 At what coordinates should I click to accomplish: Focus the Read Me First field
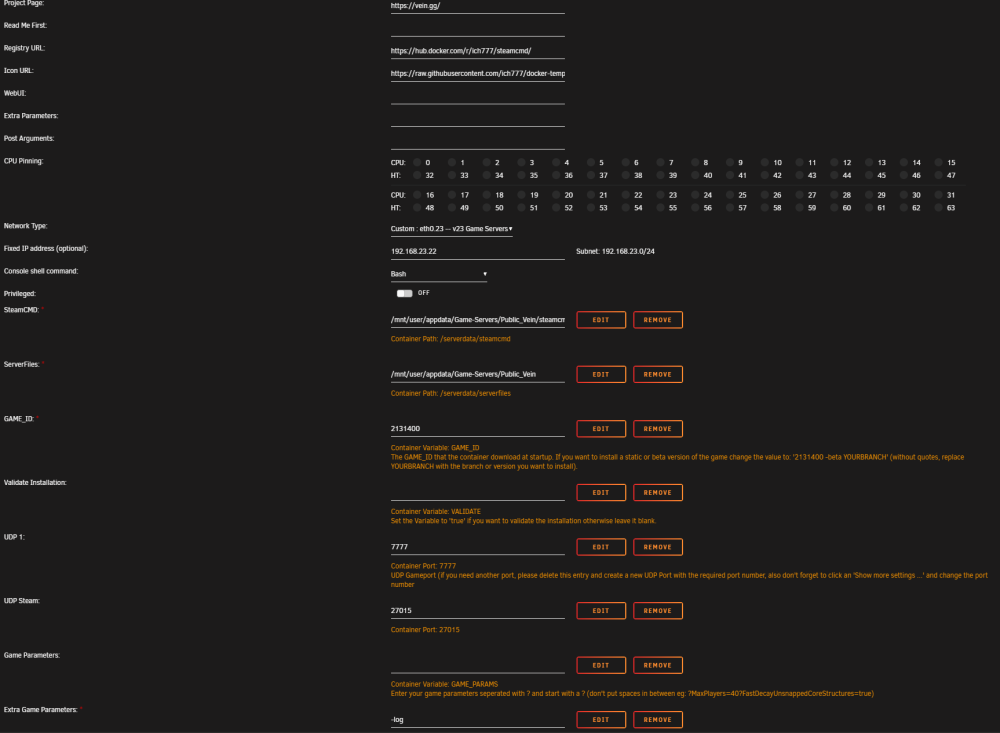pos(478,29)
